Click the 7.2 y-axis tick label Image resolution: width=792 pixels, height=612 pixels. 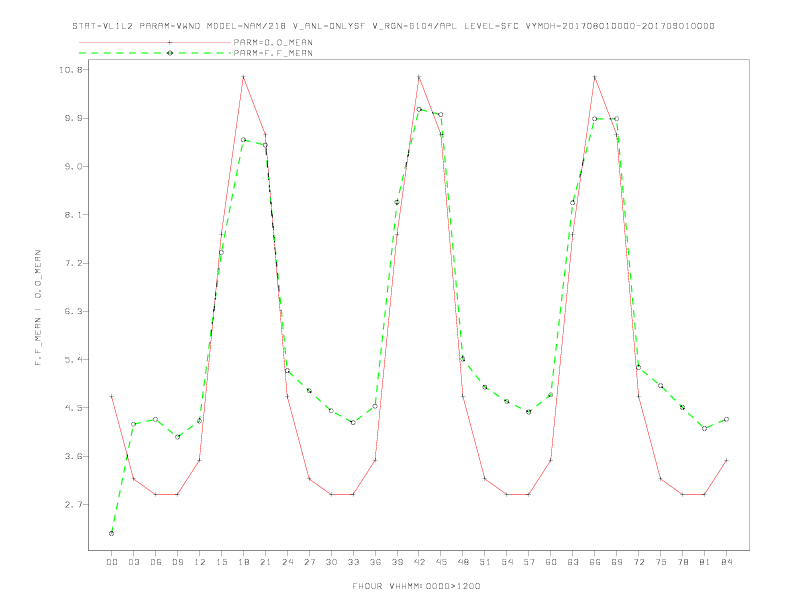point(74,263)
